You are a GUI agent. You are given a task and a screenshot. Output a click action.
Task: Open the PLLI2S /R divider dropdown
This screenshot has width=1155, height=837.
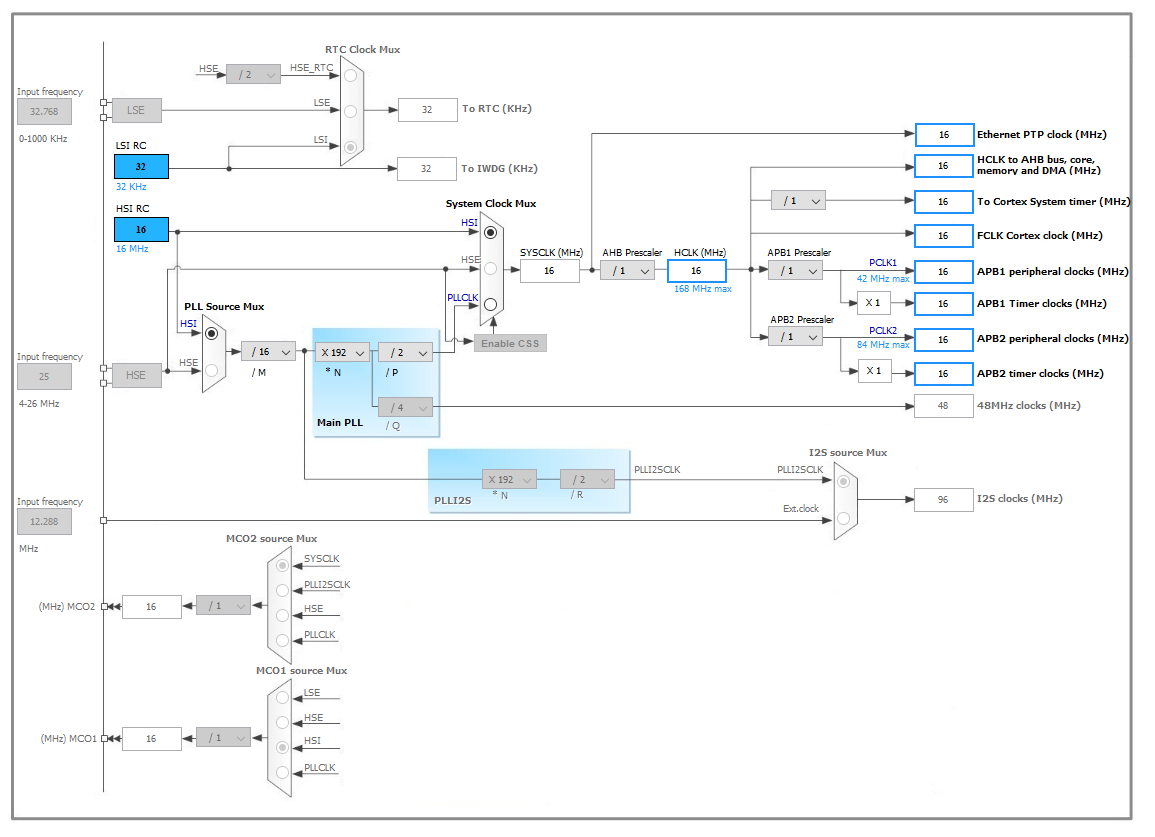click(x=587, y=480)
